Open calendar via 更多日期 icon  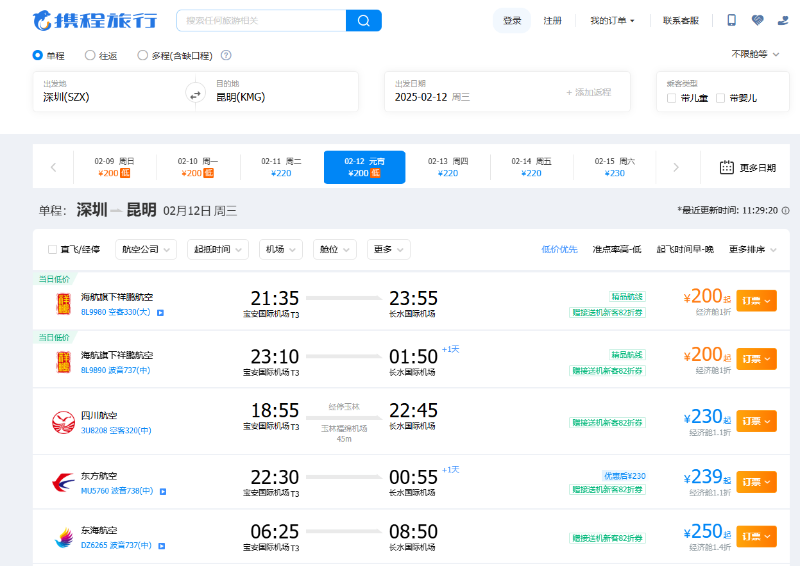[x=727, y=167]
